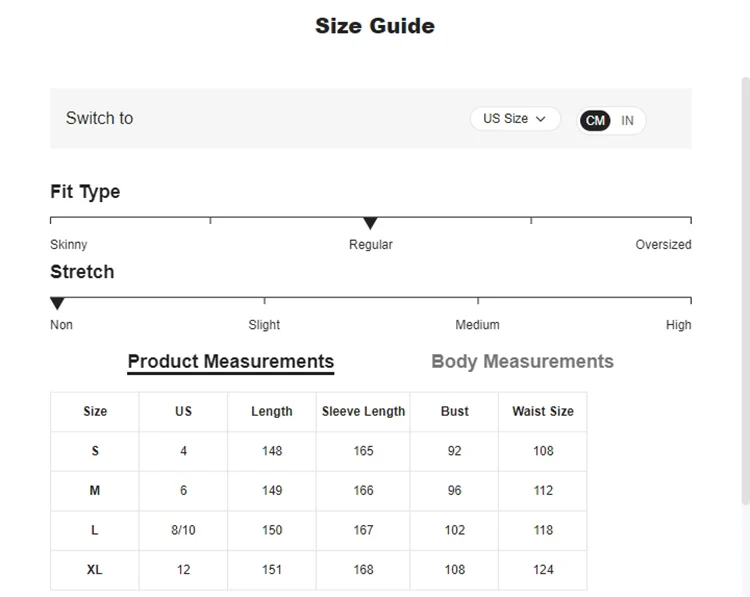Click the Sleeve Length column header
The image size is (750, 597).
pos(364,411)
